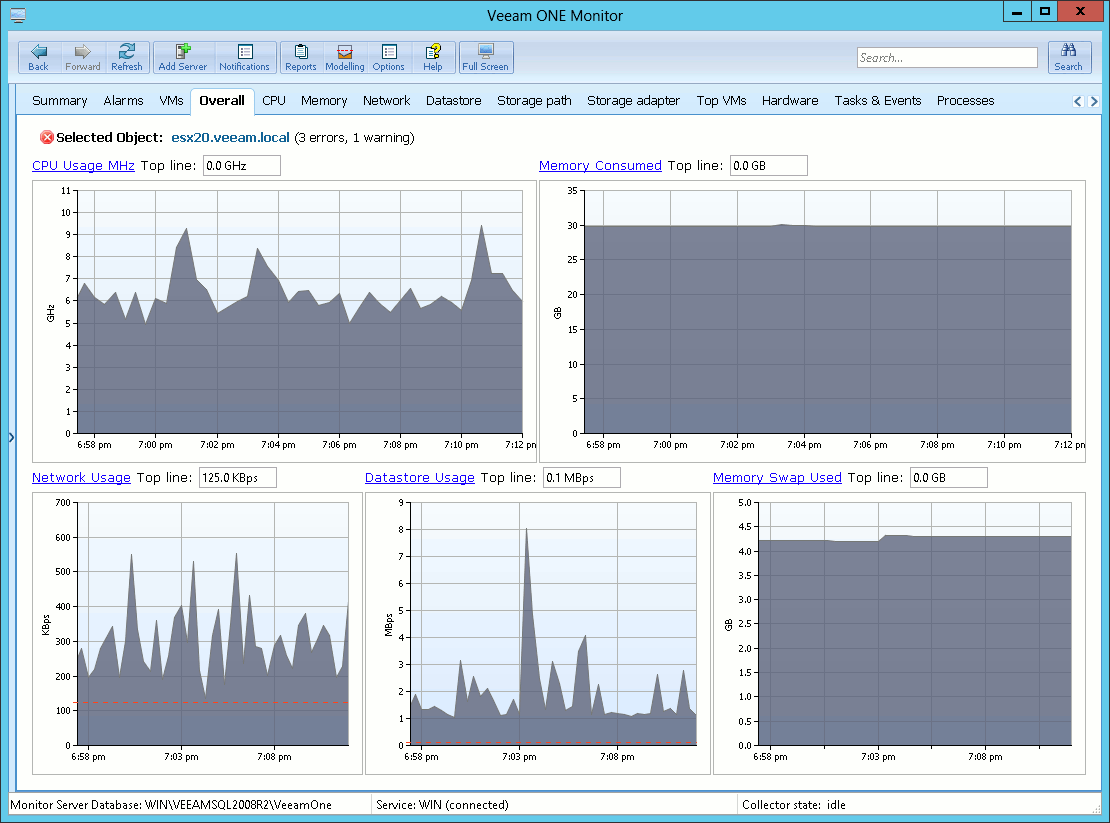Select the Storage path tab

[534, 100]
